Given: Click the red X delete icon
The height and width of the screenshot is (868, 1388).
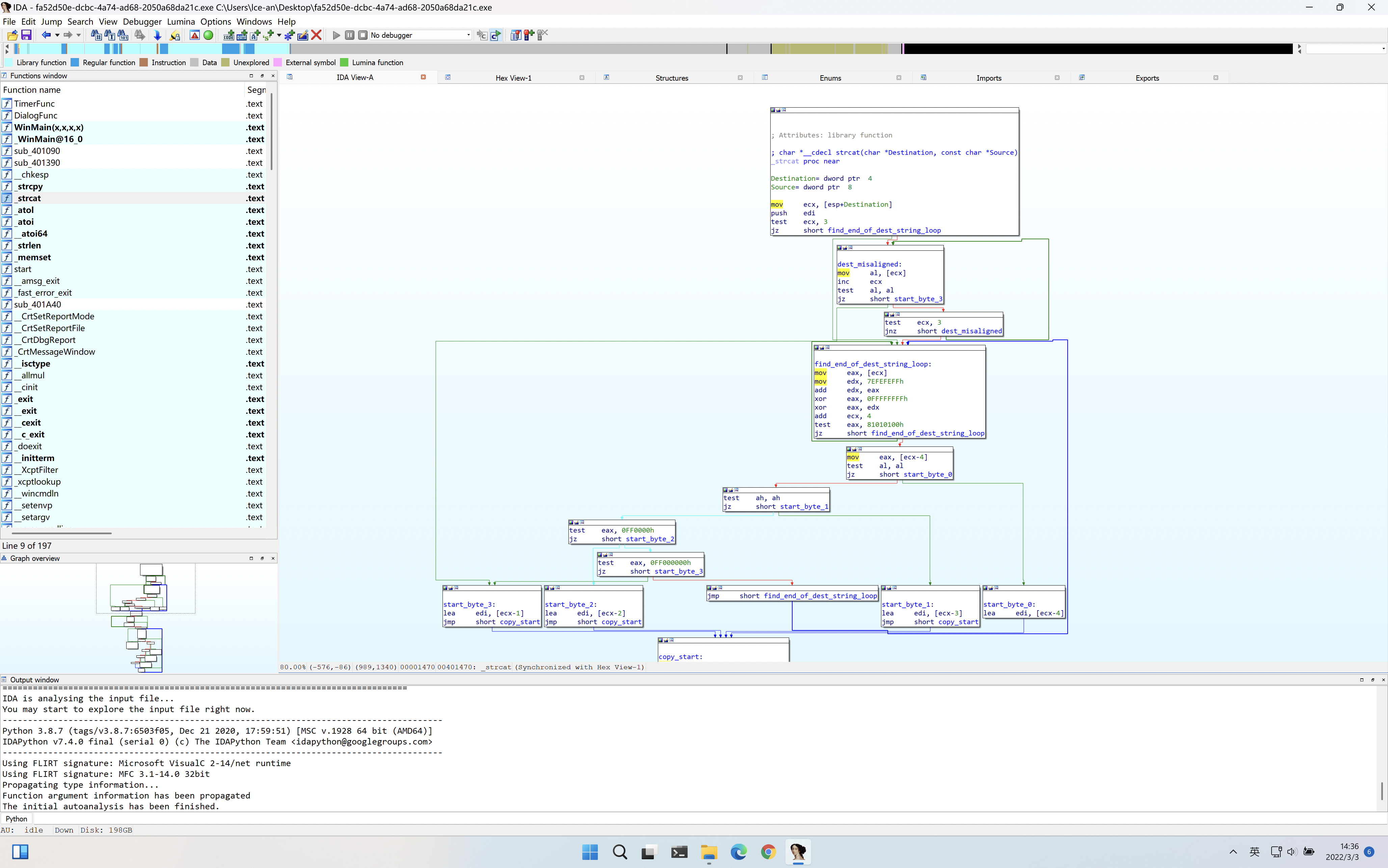Looking at the screenshot, I should [x=316, y=35].
